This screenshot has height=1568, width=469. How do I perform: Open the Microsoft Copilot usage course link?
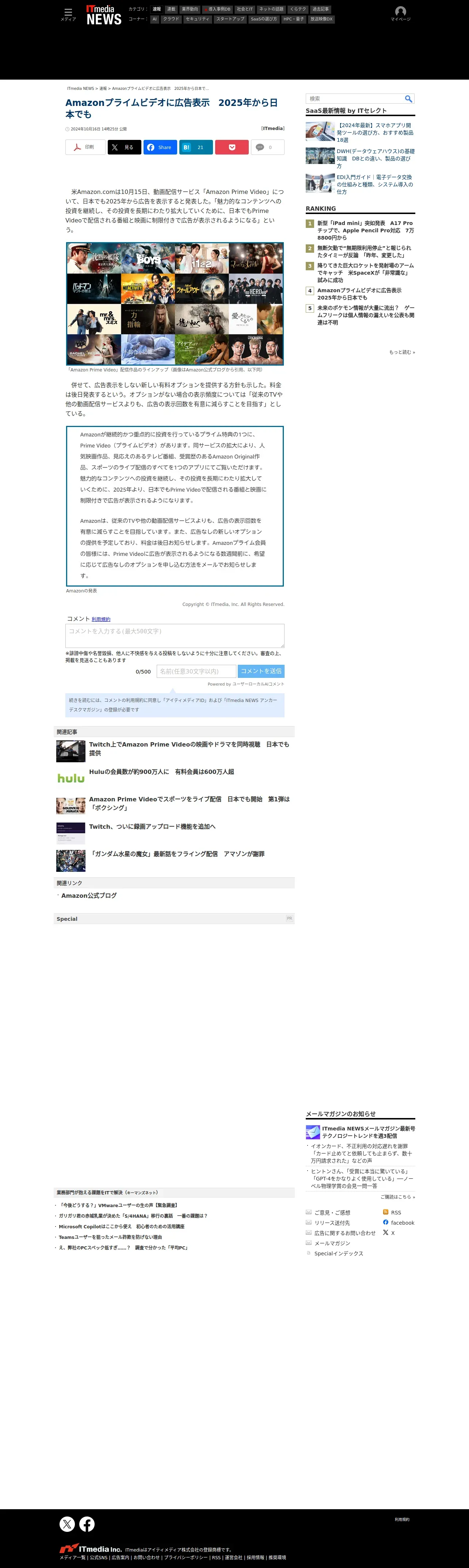click(x=121, y=1226)
